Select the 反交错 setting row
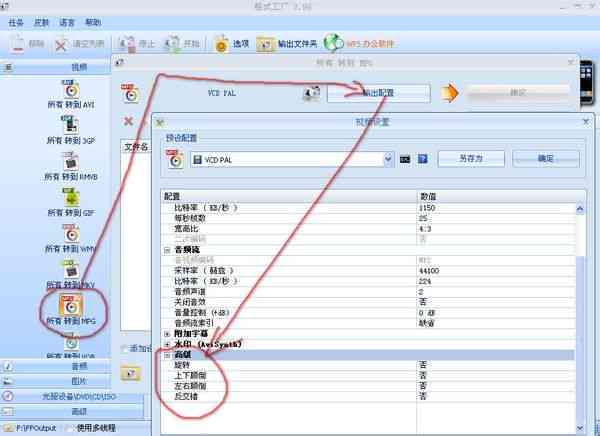 coord(368,397)
